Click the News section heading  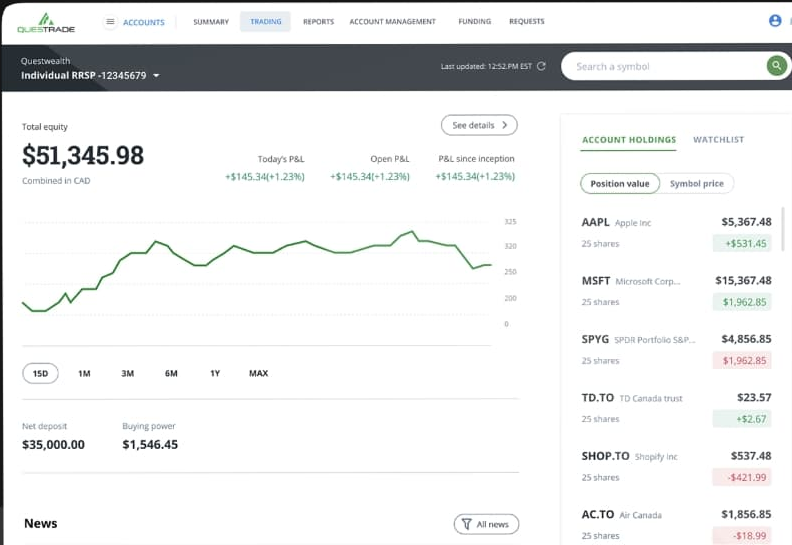click(41, 524)
